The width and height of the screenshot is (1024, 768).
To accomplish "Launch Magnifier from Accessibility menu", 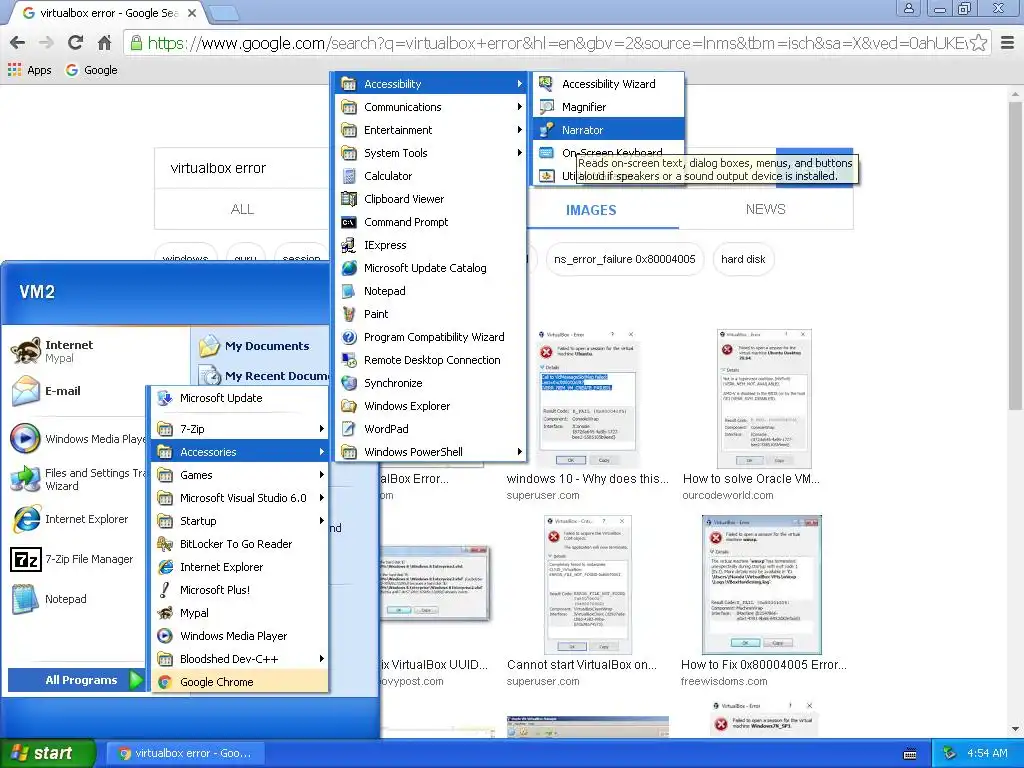I will click(x=608, y=107).
